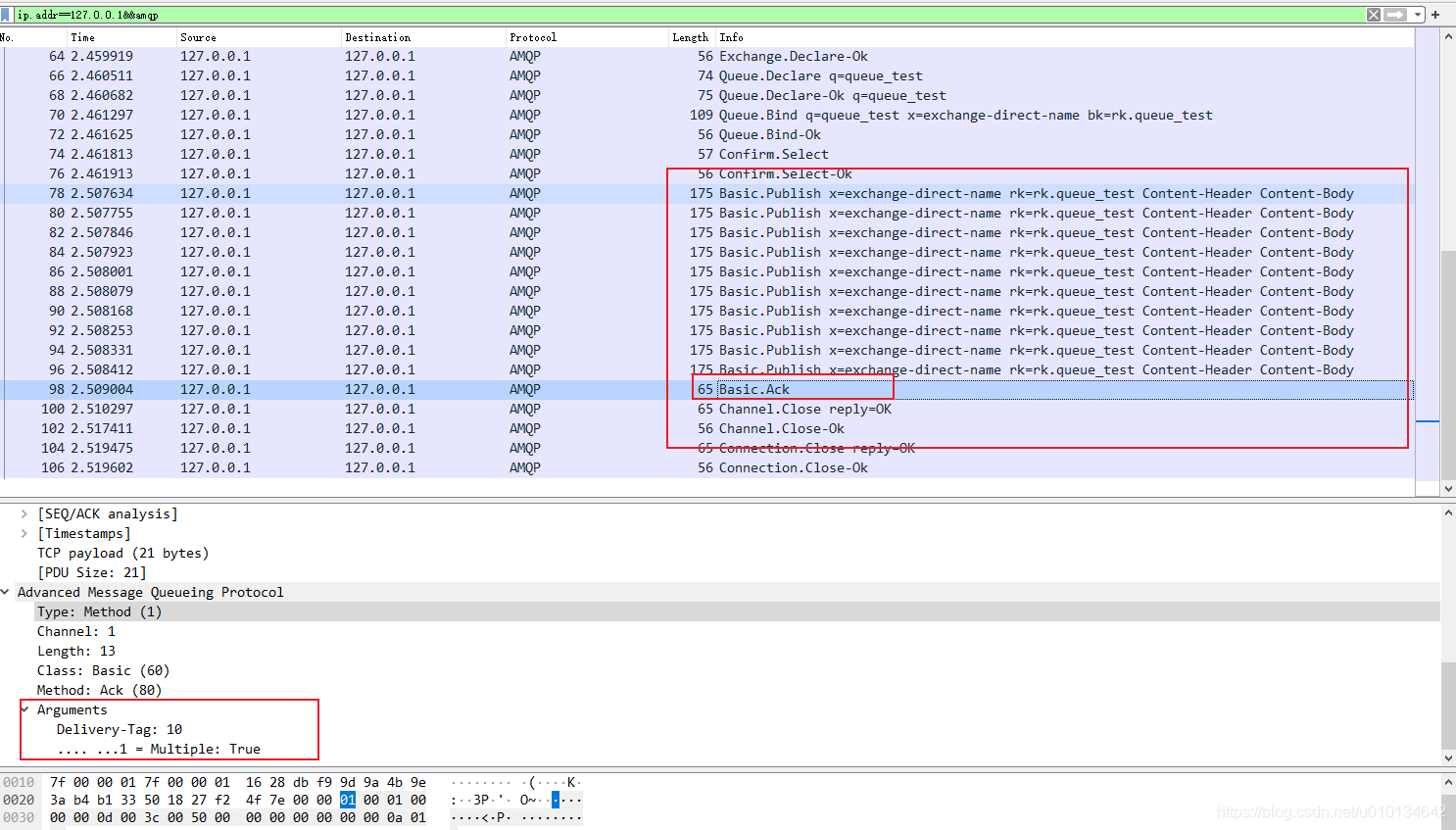Sort packets by the Length column header
This screenshot has width=1456, height=830.
click(x=692, y=37)
